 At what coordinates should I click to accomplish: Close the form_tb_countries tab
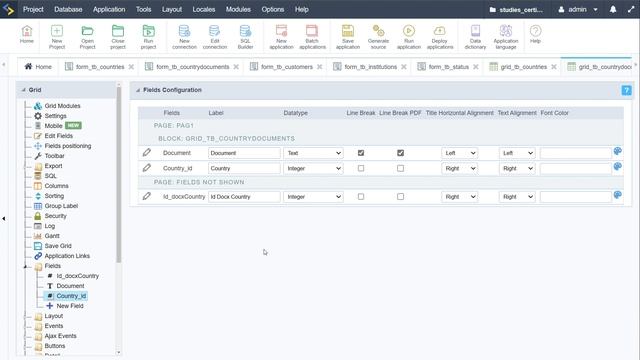[x=131, y=67]
